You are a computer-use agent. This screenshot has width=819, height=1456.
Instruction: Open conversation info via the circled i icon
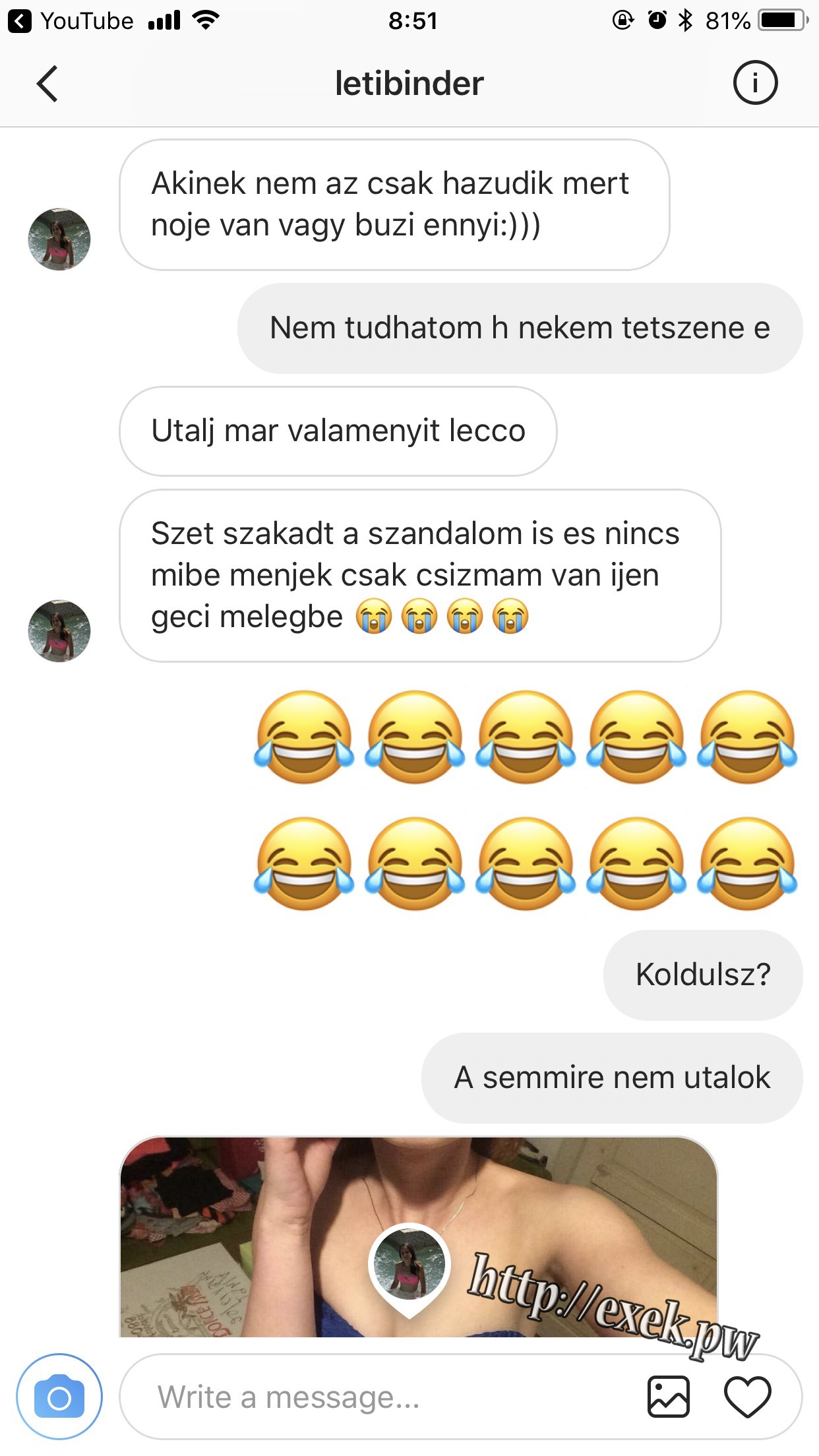click(x=755, y=82)
